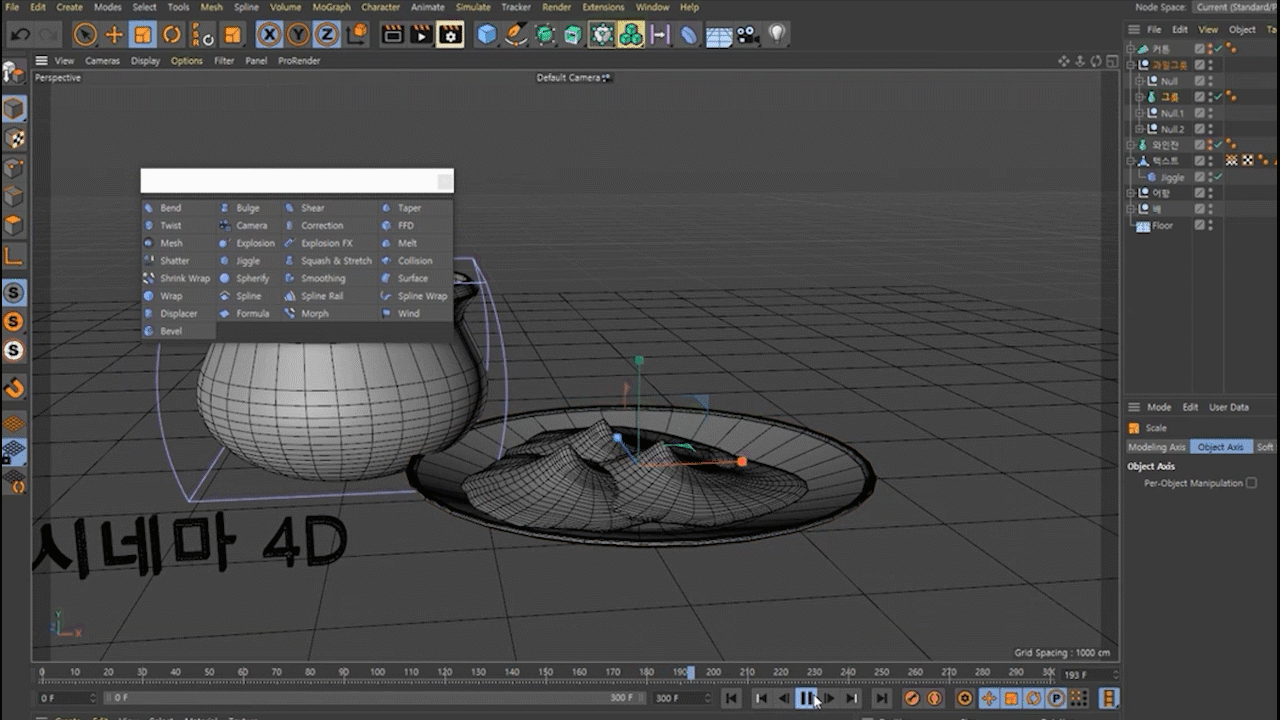Open the Node Space dropdown

[1235, 7]
